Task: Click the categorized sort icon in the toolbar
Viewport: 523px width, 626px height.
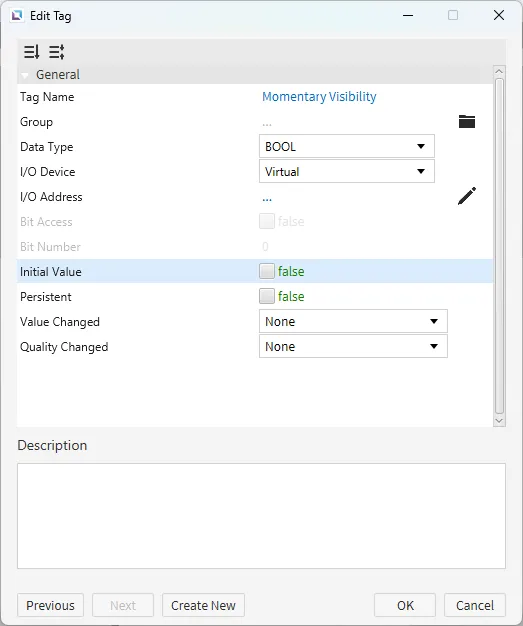Action: (x=32, y=52)
